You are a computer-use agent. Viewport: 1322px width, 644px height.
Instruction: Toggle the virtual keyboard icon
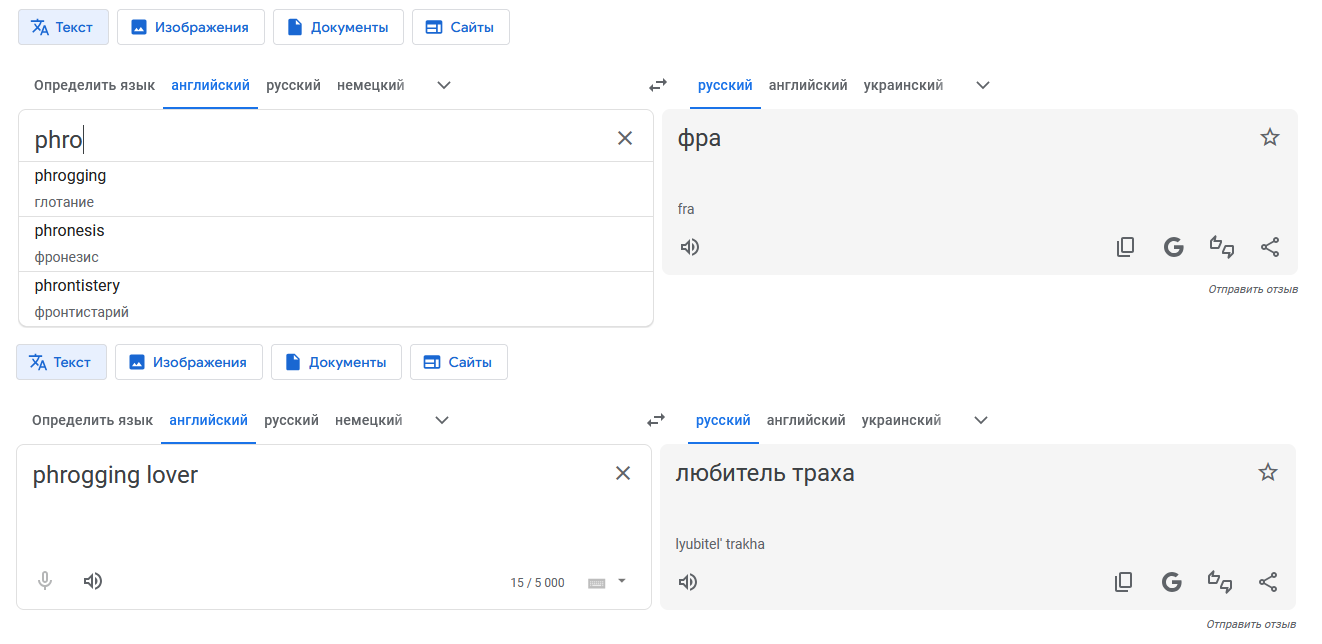(597, 583)
